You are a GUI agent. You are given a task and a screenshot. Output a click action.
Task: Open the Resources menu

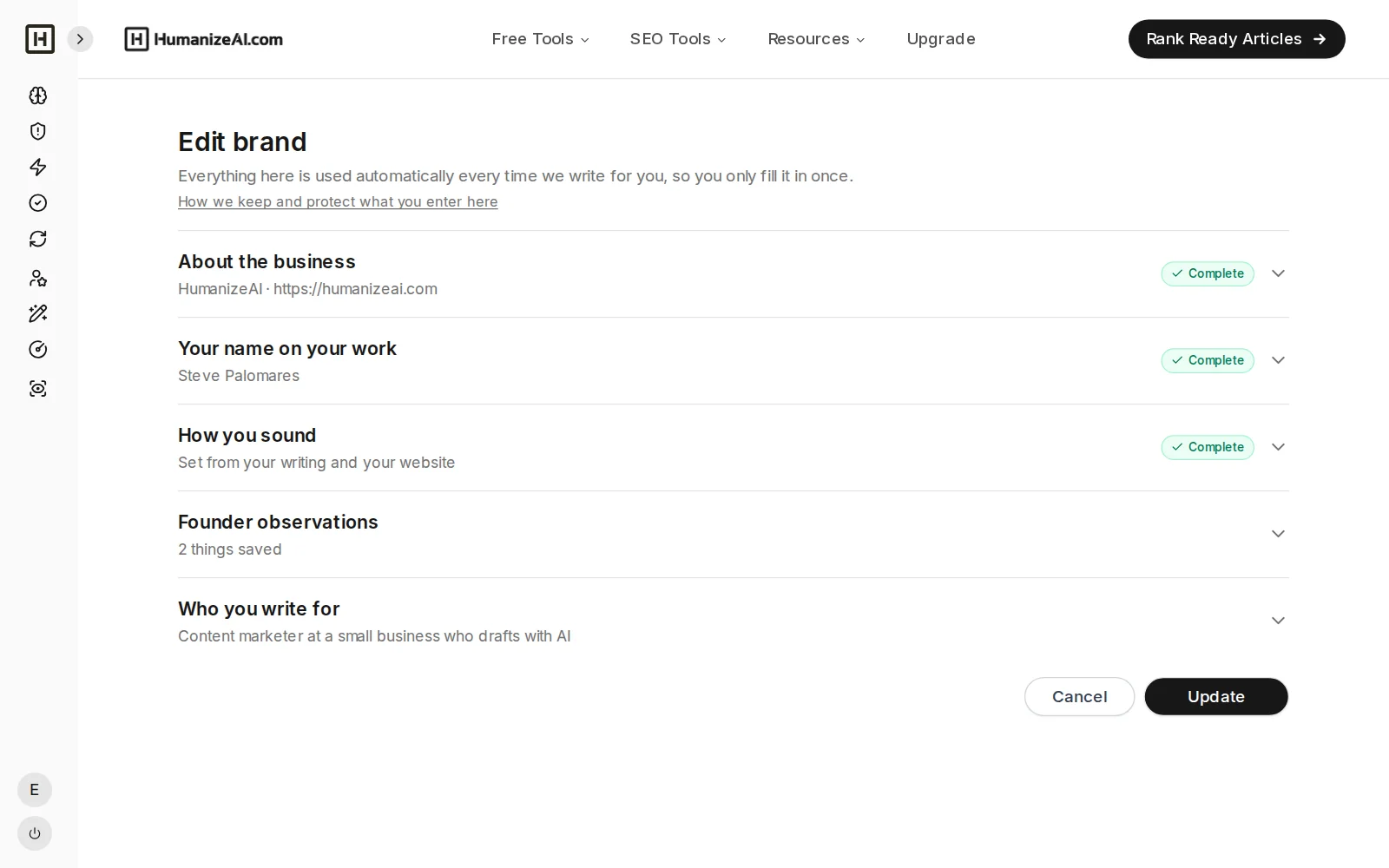click(x=816, y=39)
